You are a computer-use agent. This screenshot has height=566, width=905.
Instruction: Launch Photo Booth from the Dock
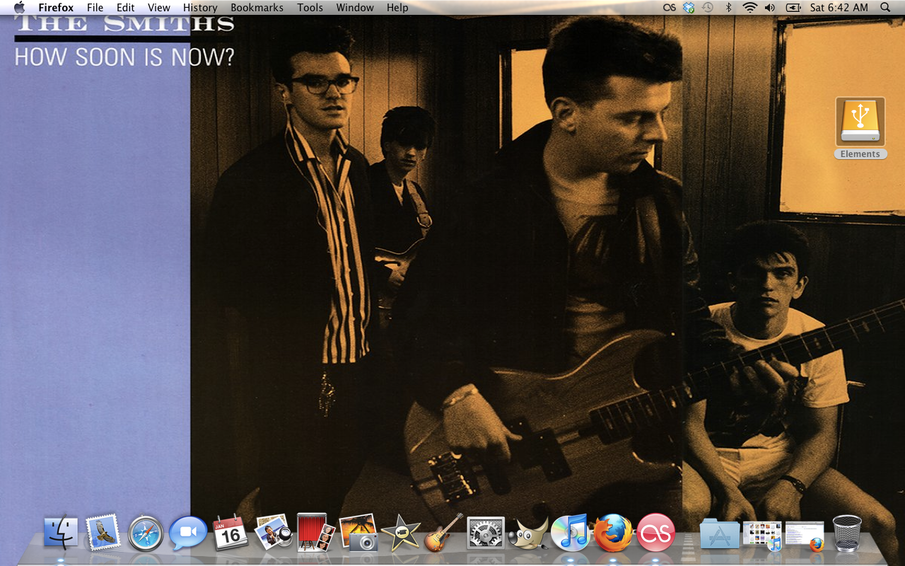pos(315,532)
